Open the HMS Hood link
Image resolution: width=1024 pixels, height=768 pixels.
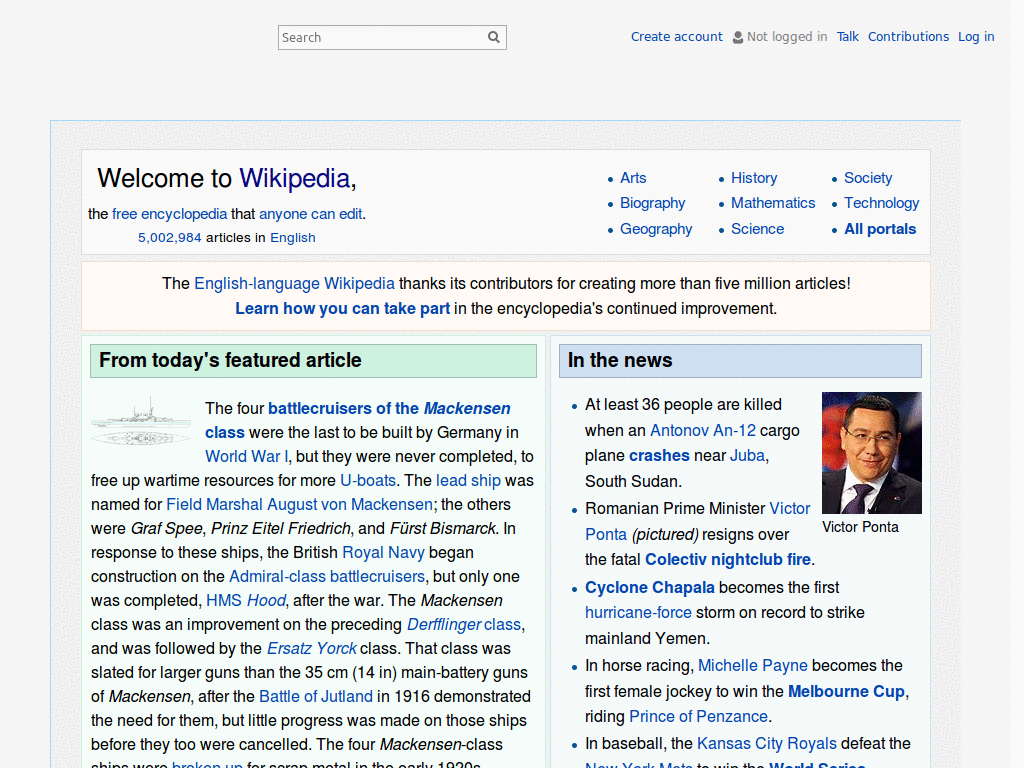pos(246,601)
